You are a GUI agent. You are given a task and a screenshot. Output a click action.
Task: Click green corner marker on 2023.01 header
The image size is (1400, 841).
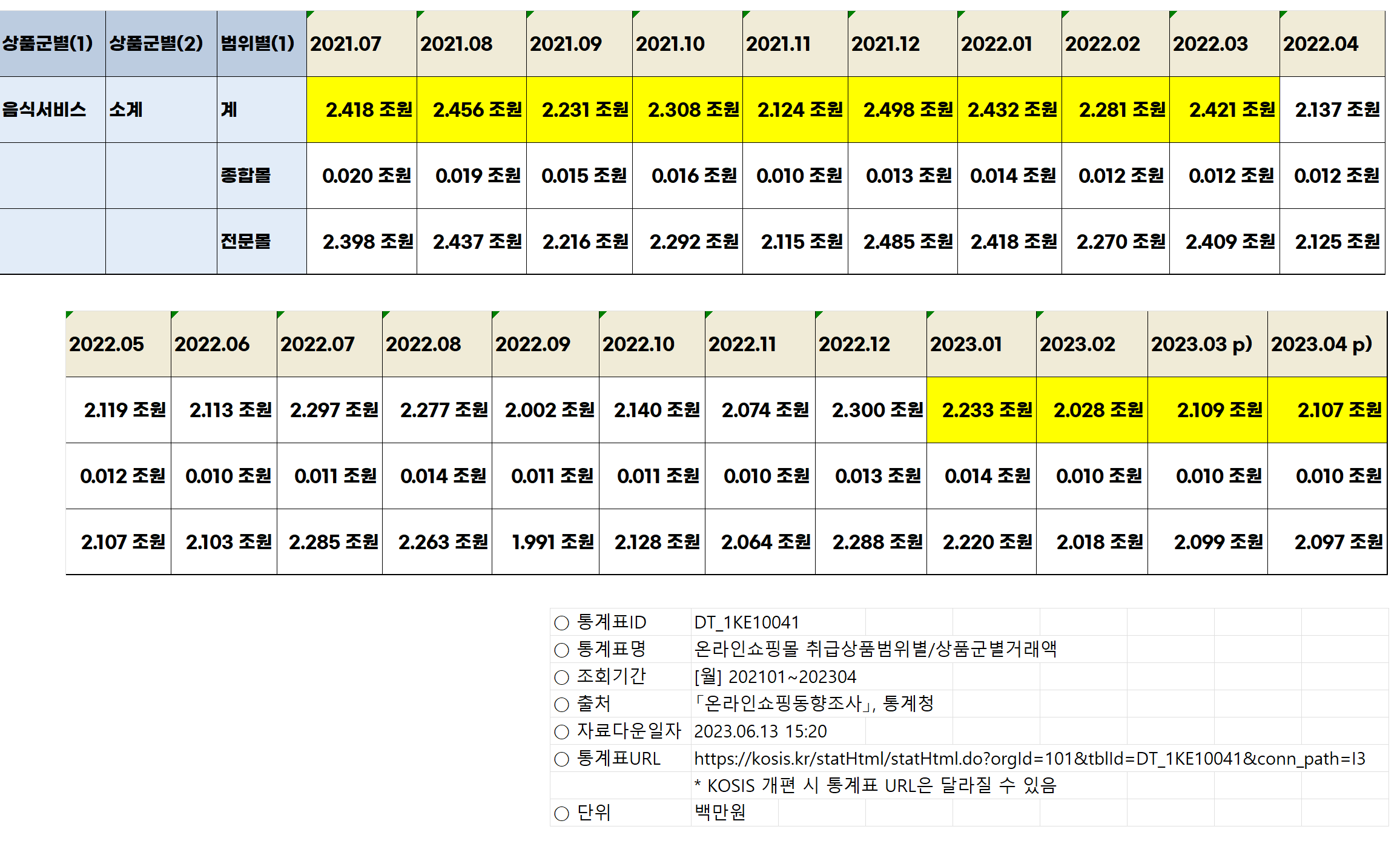click(x=929, y=314)
